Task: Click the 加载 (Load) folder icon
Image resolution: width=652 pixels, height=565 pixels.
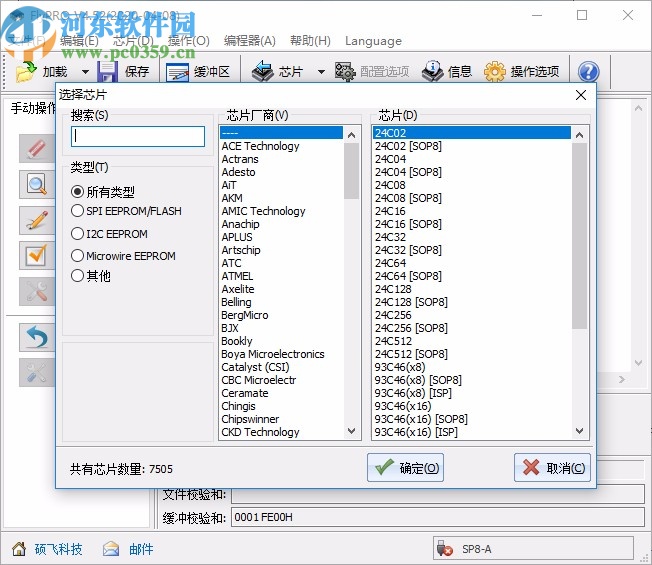Action: (26, 72)
